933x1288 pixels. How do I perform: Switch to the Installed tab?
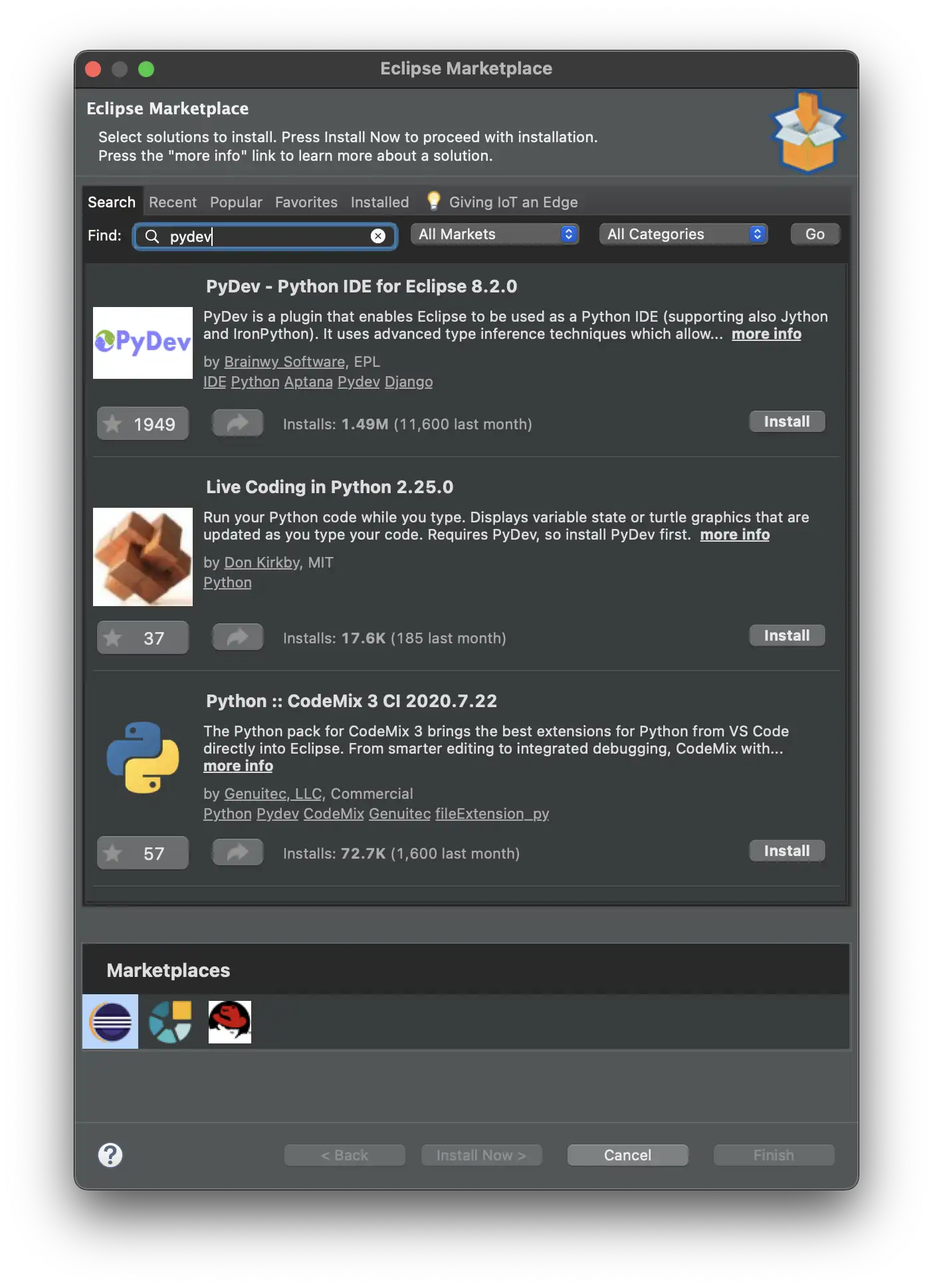click(x=379, y=202)
